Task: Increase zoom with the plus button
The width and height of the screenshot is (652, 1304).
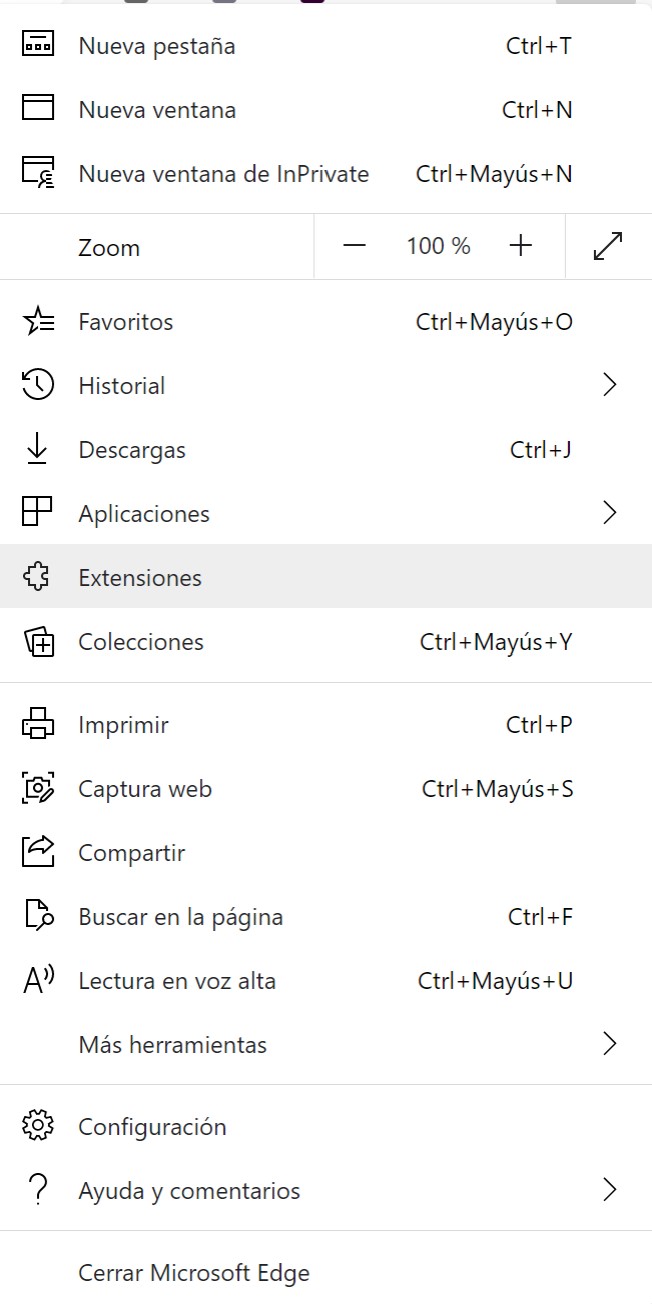Action: pos(520,246)
